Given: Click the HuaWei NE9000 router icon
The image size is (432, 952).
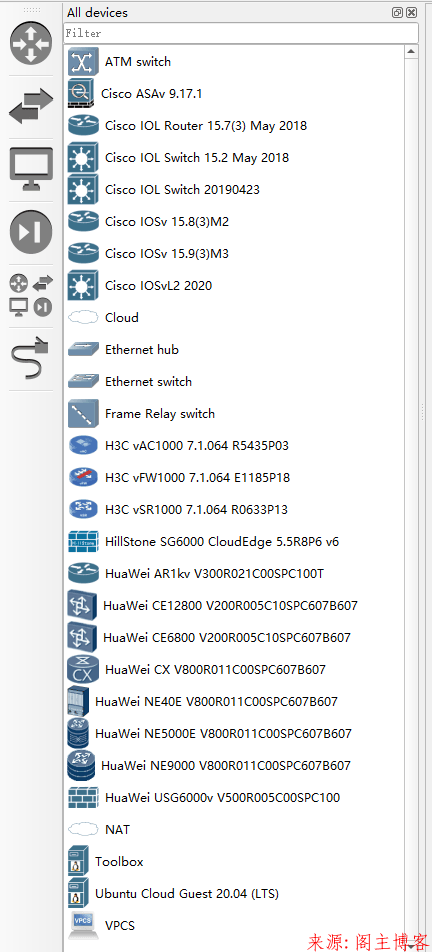Looking at the screenshot, I should 81,766.
